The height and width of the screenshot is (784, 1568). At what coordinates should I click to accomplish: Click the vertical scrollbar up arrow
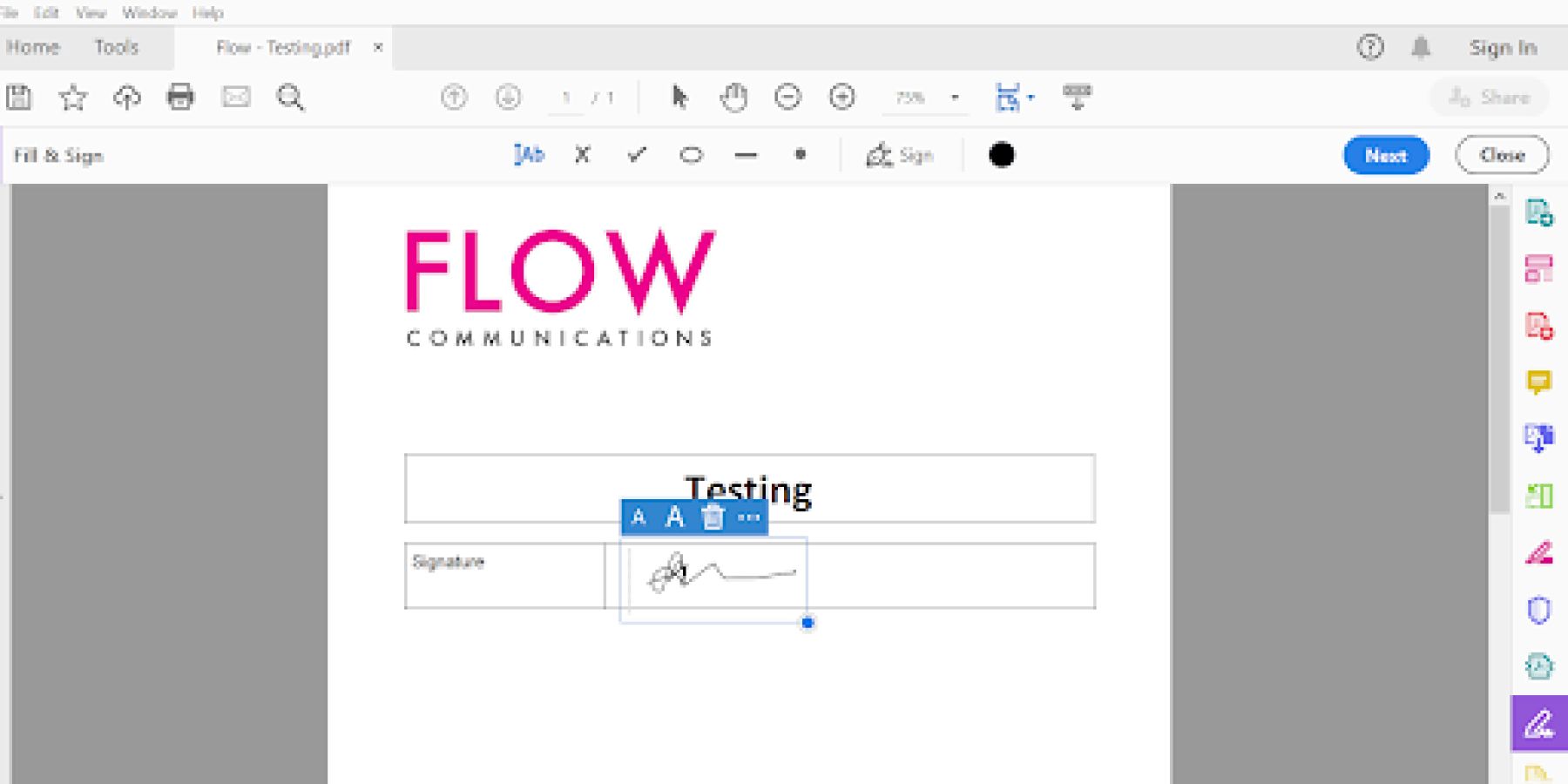click(1499, 197)
